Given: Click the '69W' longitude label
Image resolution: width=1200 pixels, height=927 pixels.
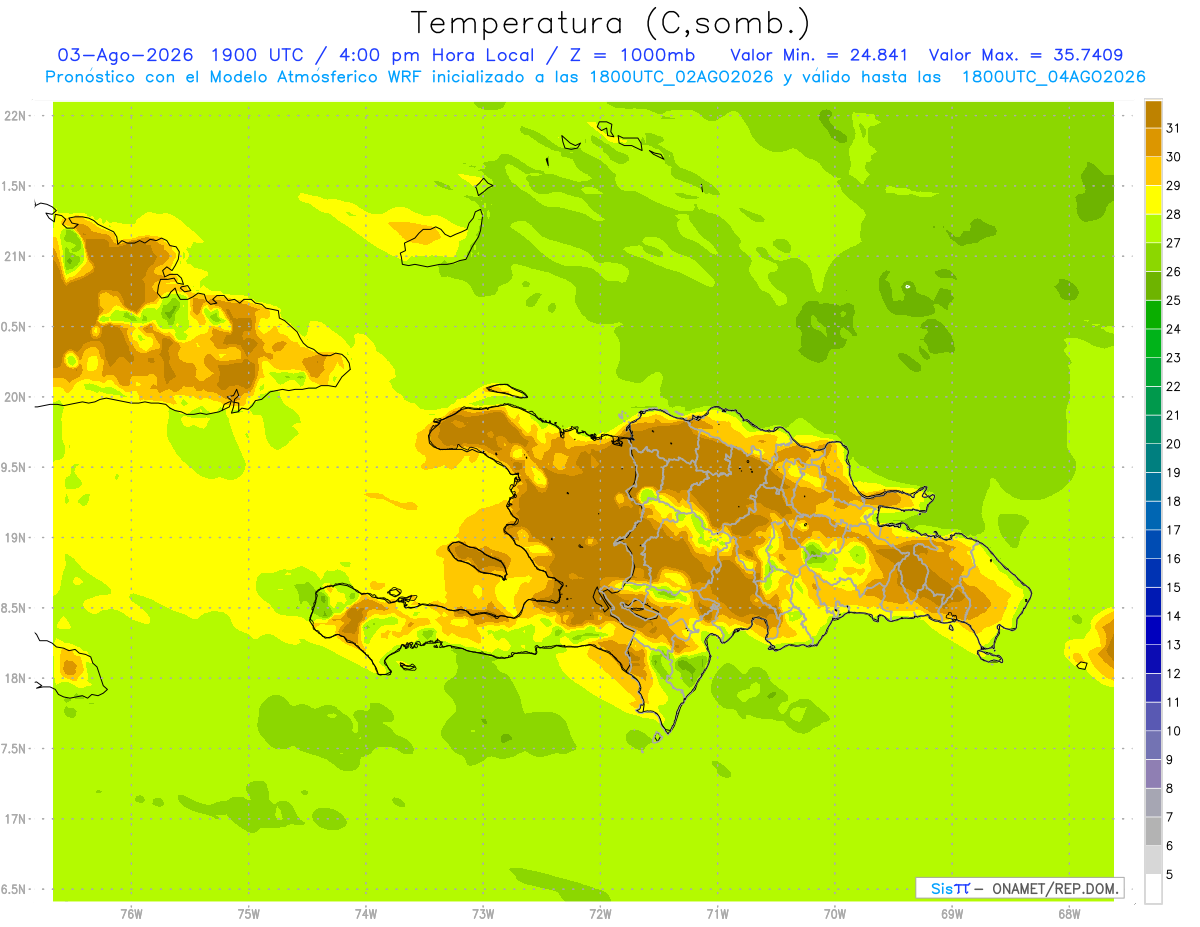Looking at the screenshot, I should pos(952,913).
